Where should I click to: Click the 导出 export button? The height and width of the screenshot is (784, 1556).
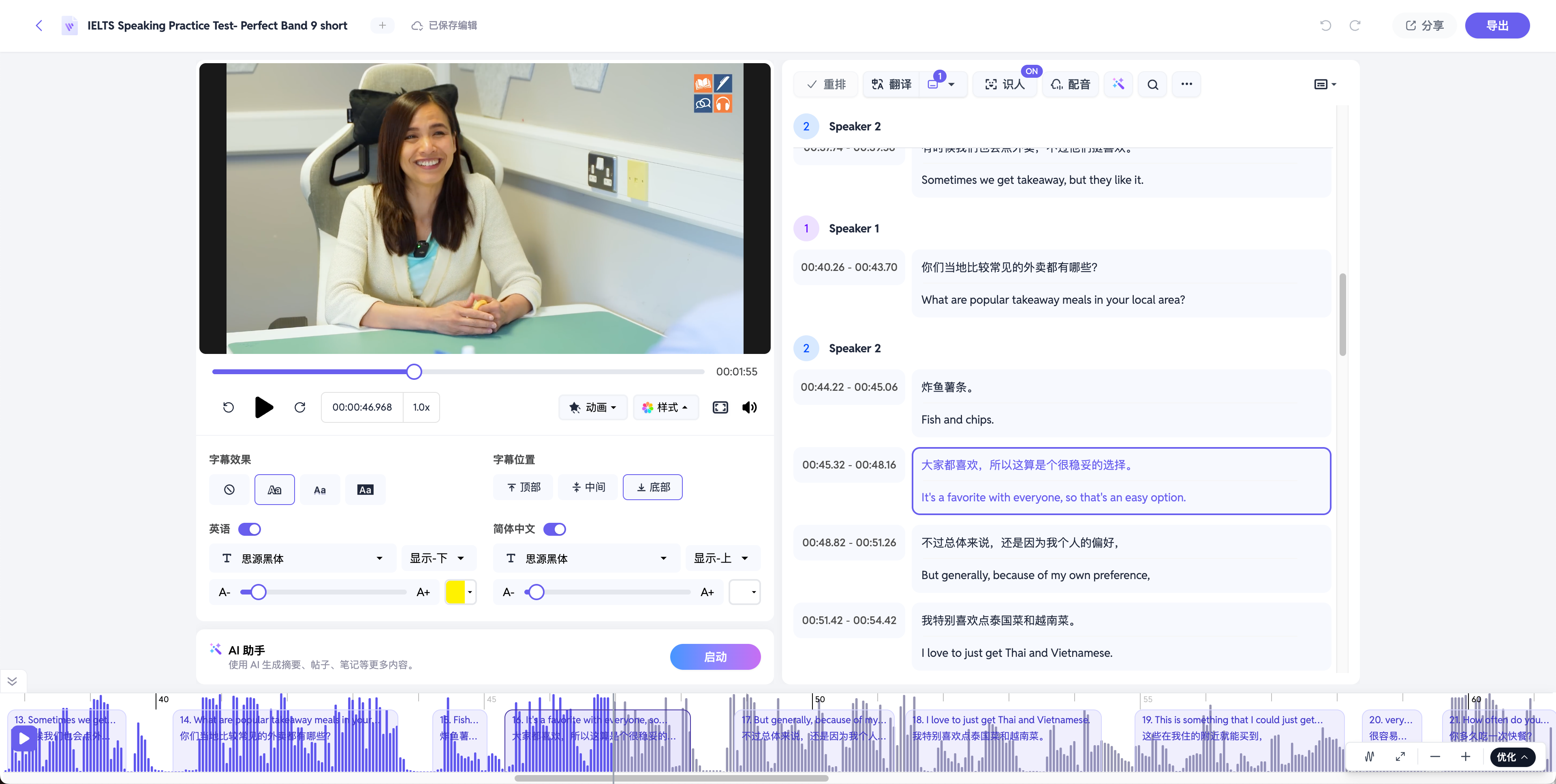tap(1497, 26)
